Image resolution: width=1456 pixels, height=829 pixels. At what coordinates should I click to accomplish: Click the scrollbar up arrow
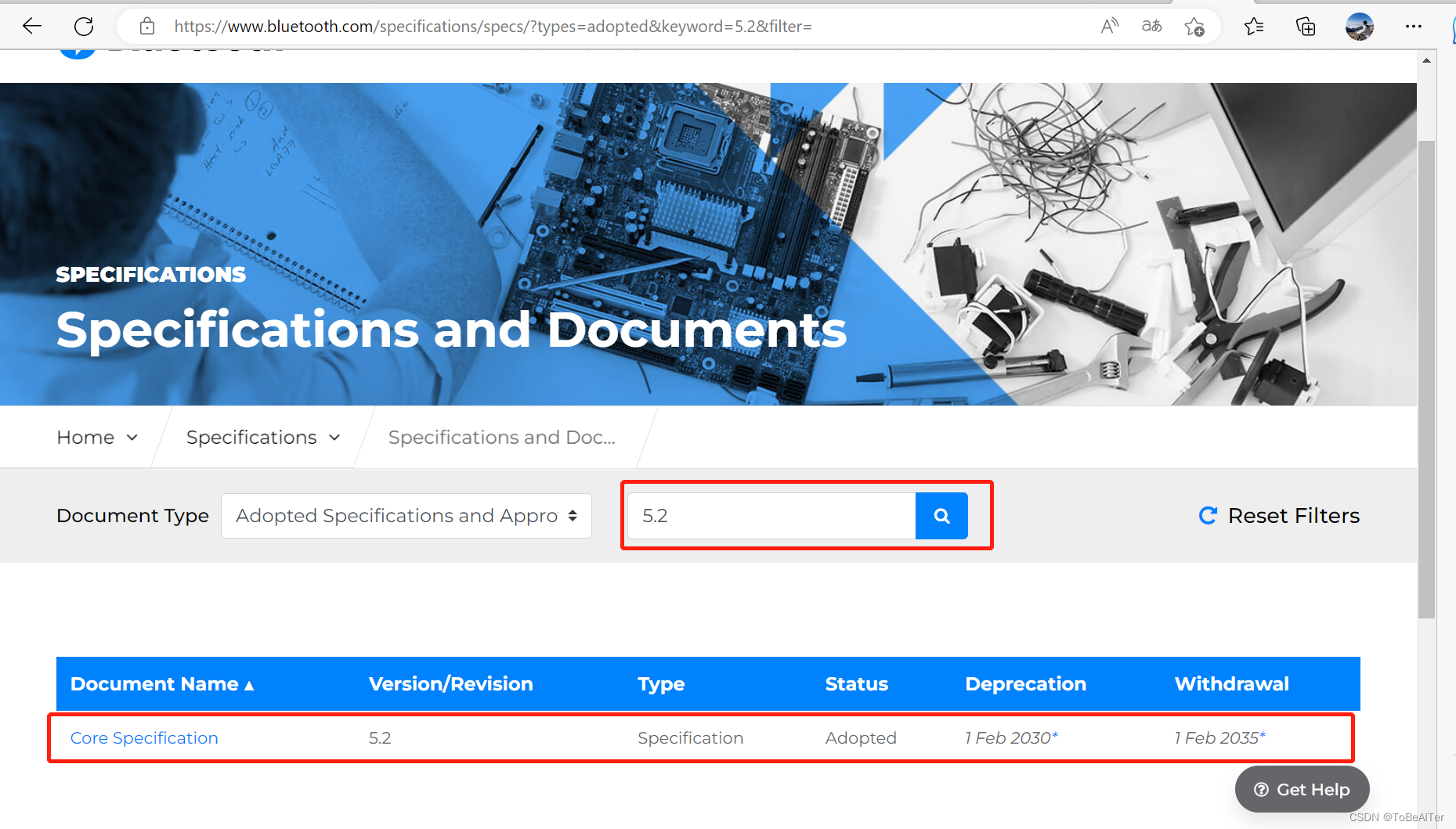click(1427, 60)
